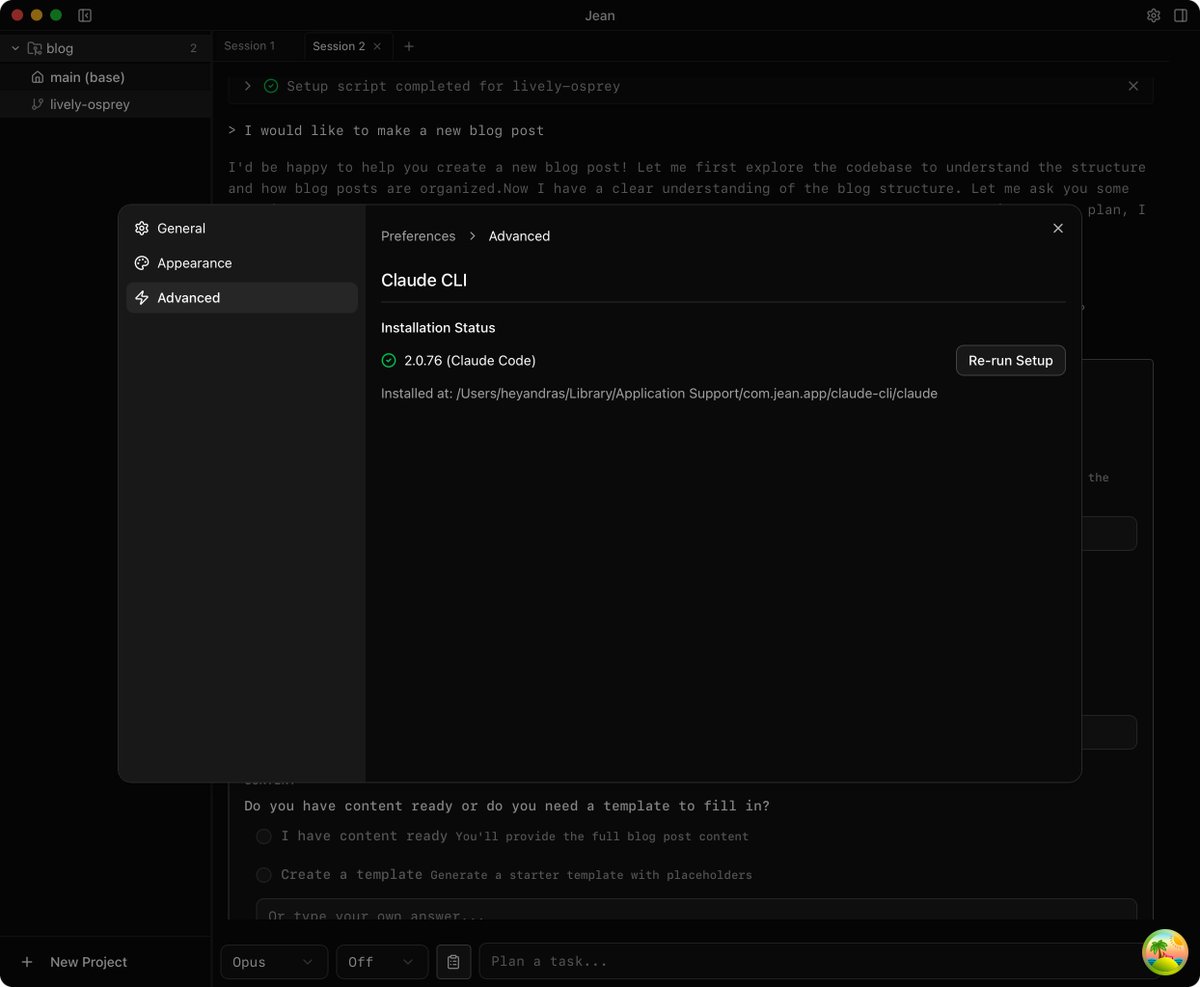Click 'Or type your own answer' field
This screenshot has height=987, width=1200.
(696, 909)
